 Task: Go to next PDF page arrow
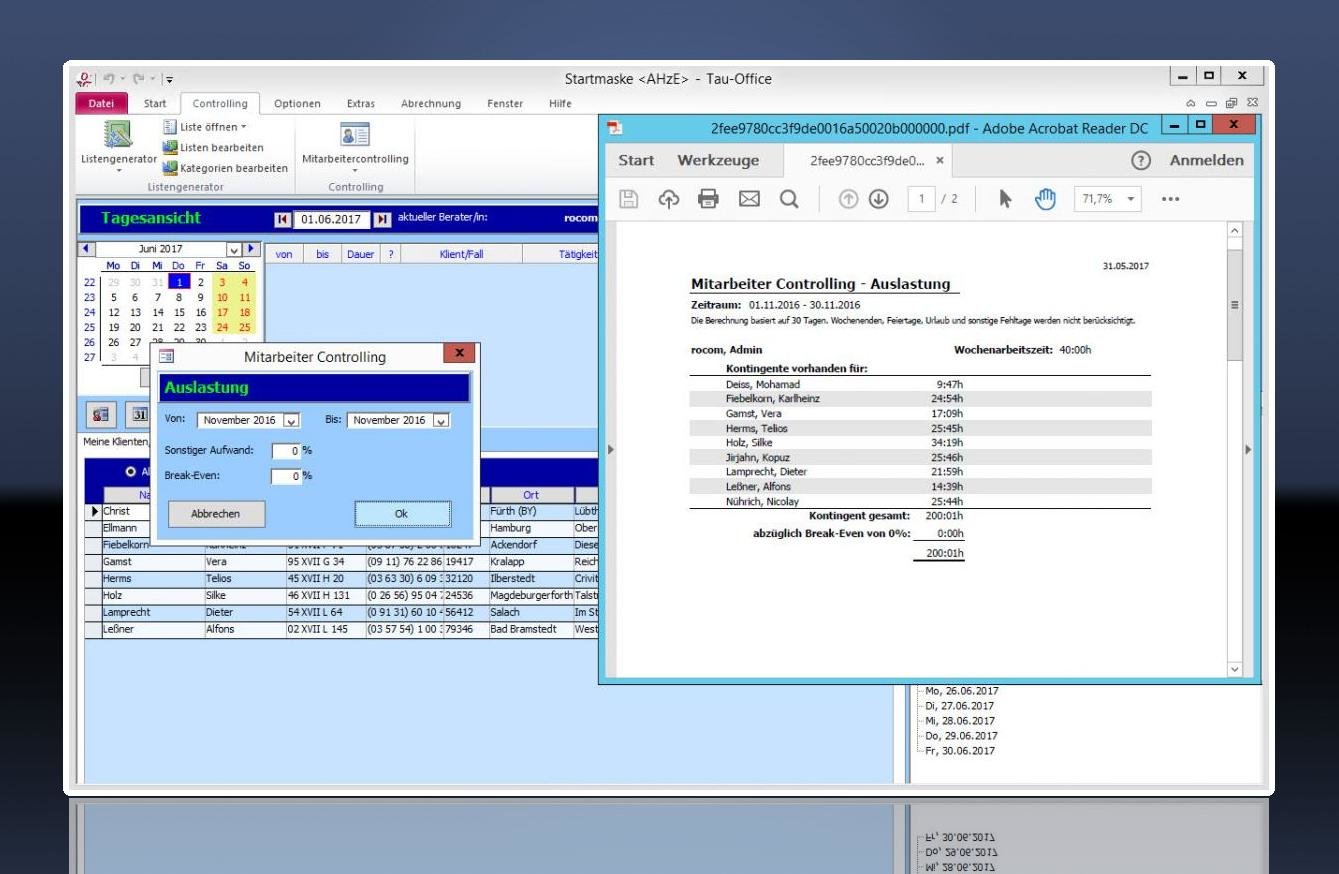878,199
